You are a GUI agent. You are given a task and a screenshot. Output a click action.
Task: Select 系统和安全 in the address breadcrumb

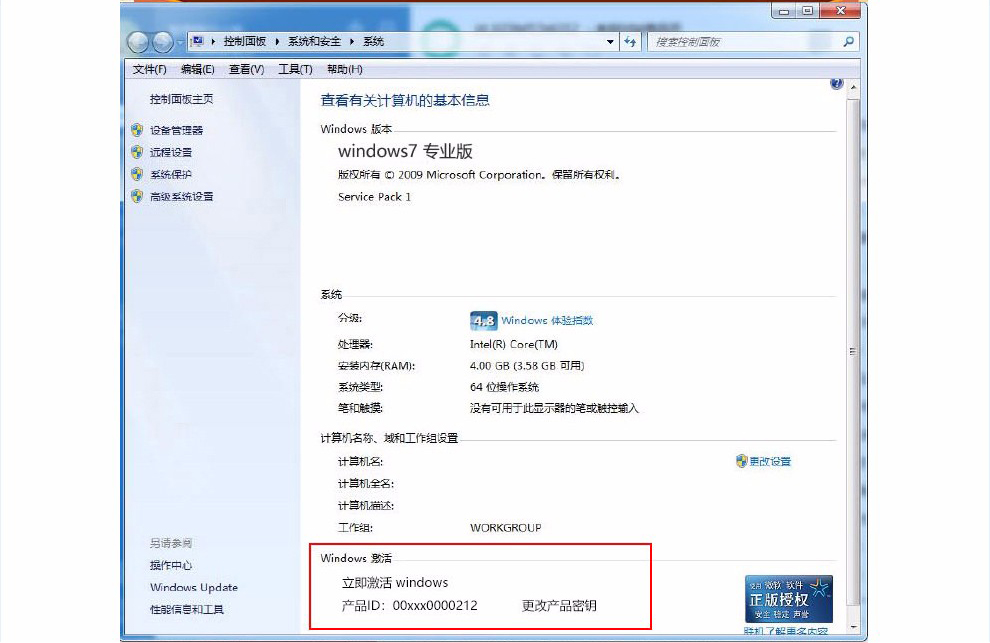pos(314,42)
